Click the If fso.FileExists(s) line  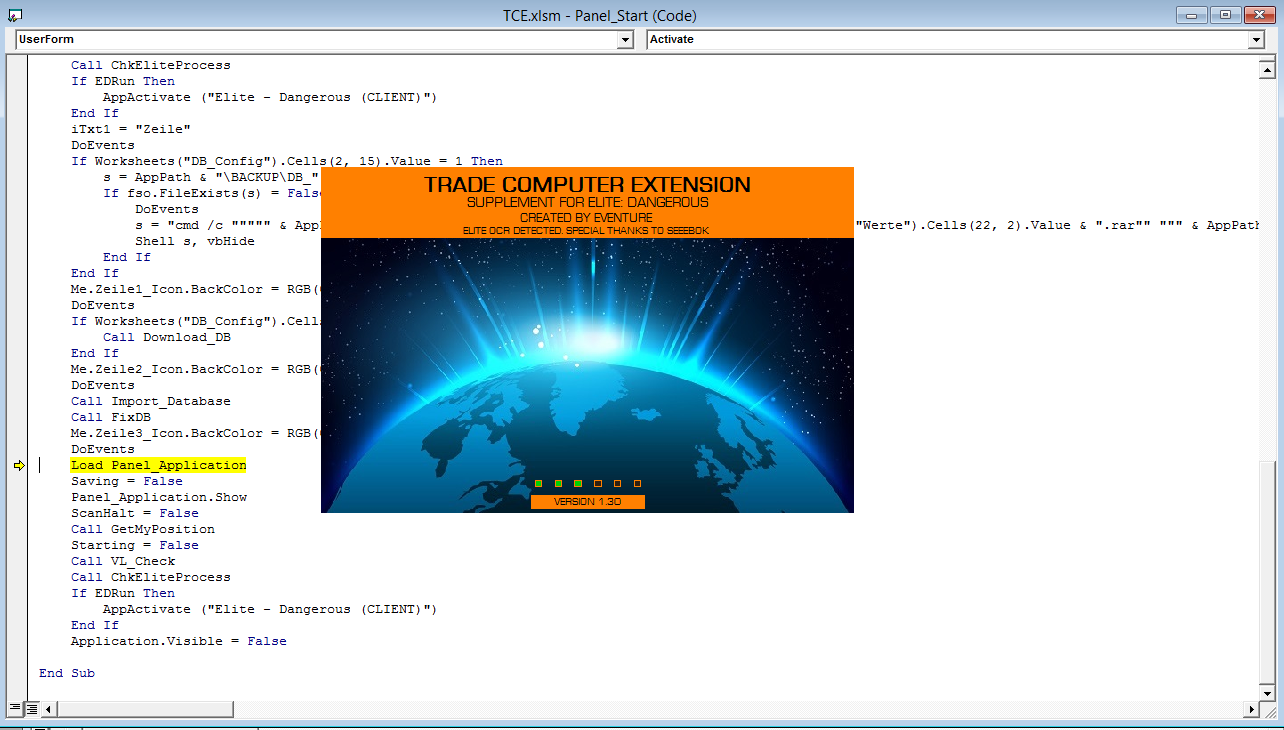(211, 193)
